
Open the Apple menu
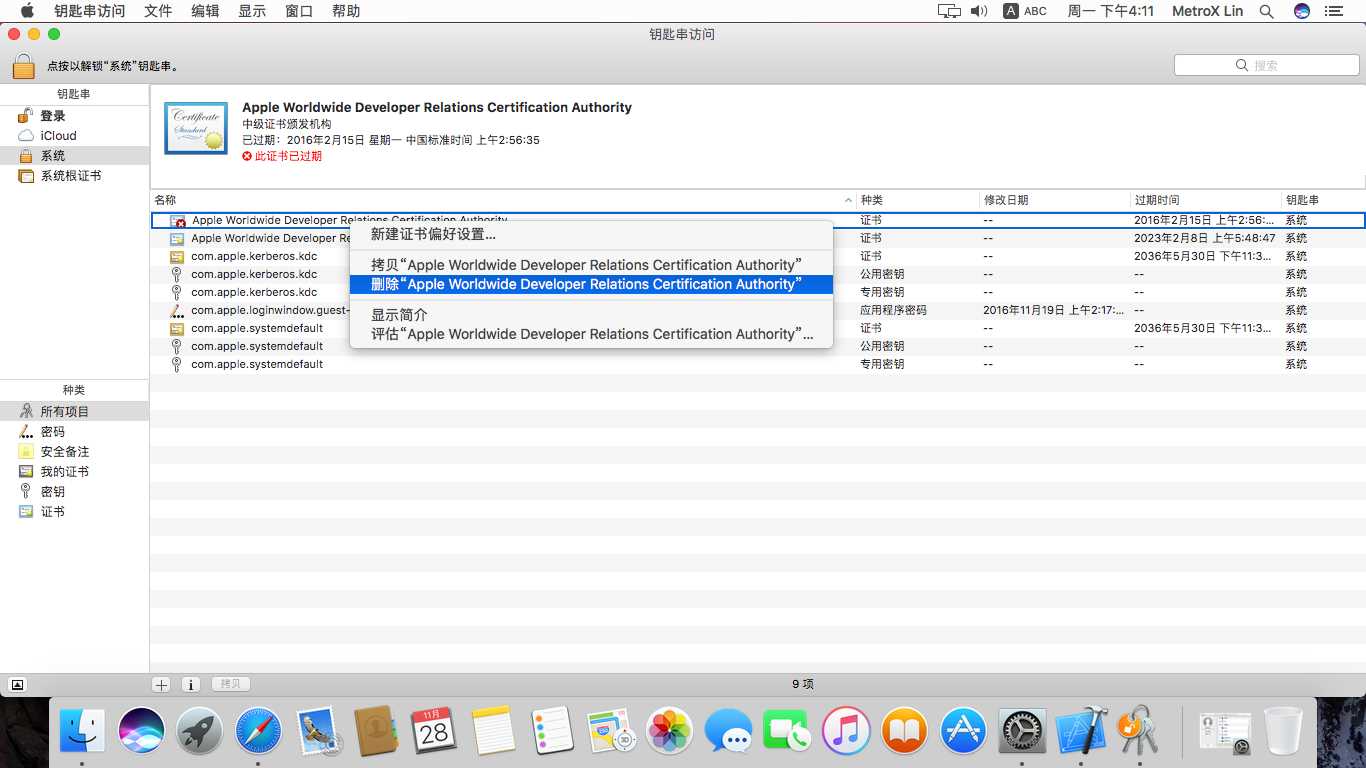tap(27, 11)
